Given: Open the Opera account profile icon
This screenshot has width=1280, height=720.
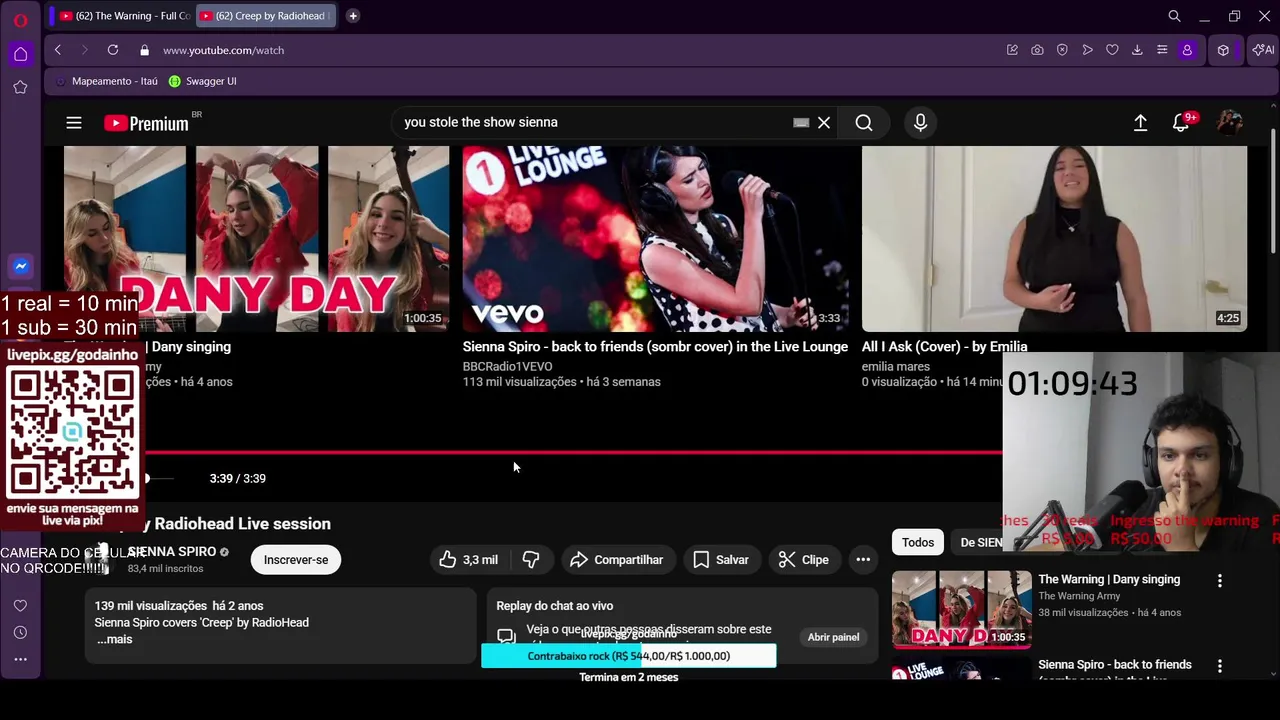Looking at the screenshot, I should [x=1187, y=50].
